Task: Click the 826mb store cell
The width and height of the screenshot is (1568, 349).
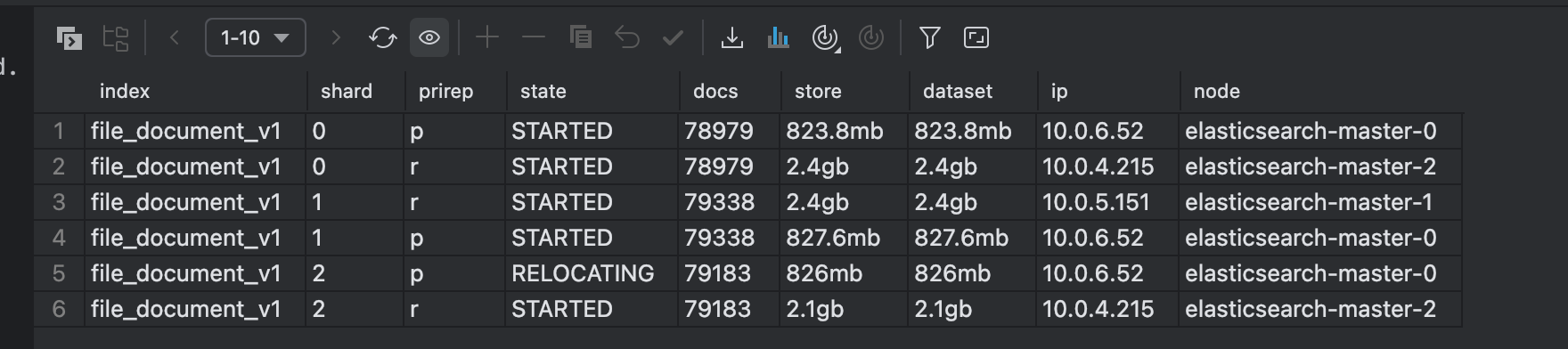Action: 844,273
